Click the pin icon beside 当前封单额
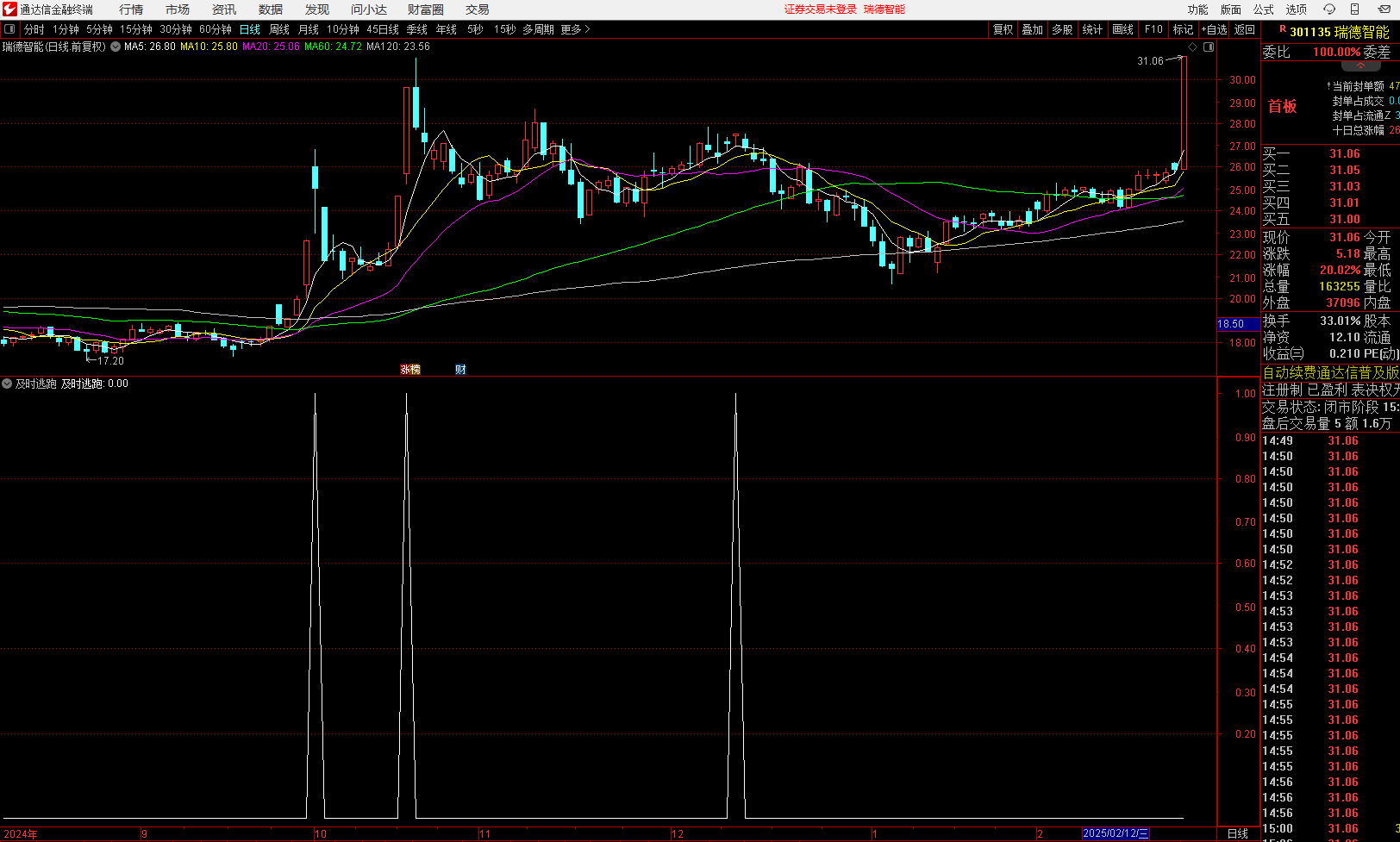 click(x=1328, y=86)
